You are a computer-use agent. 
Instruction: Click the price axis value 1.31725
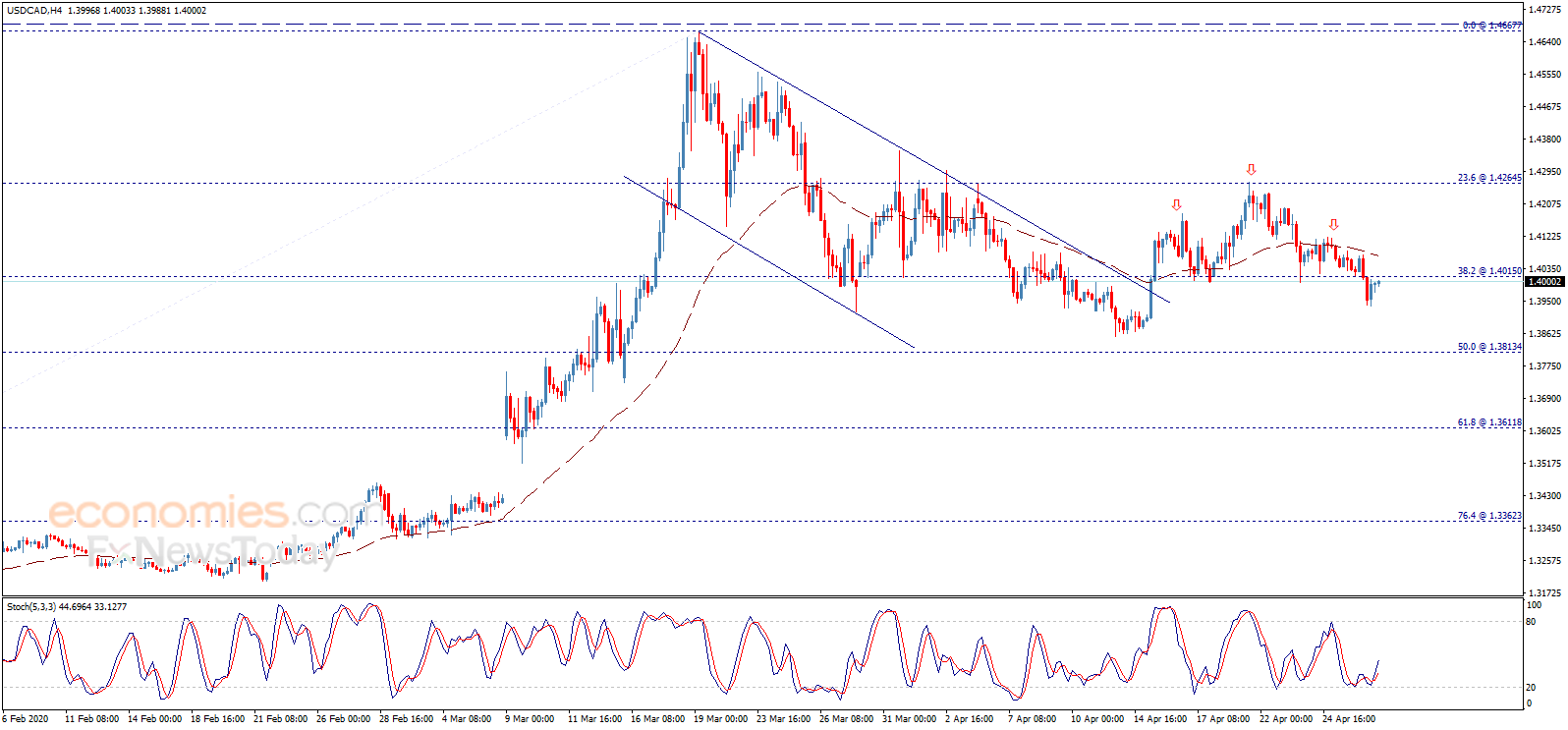click(x=1545, y=593)
